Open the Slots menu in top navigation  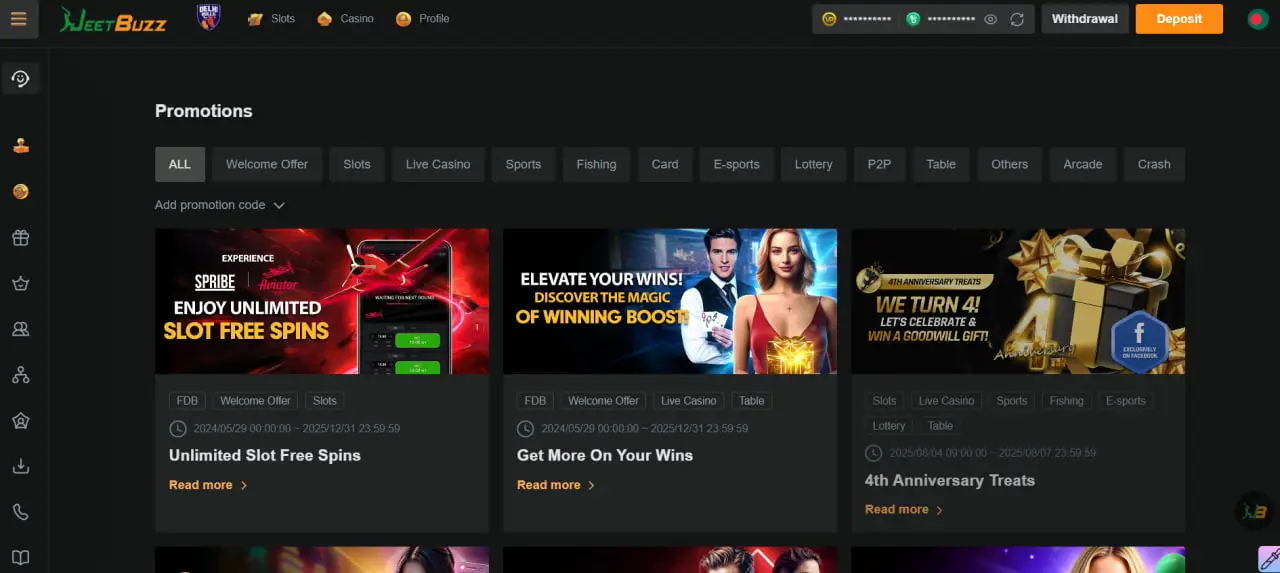[272, 19]
